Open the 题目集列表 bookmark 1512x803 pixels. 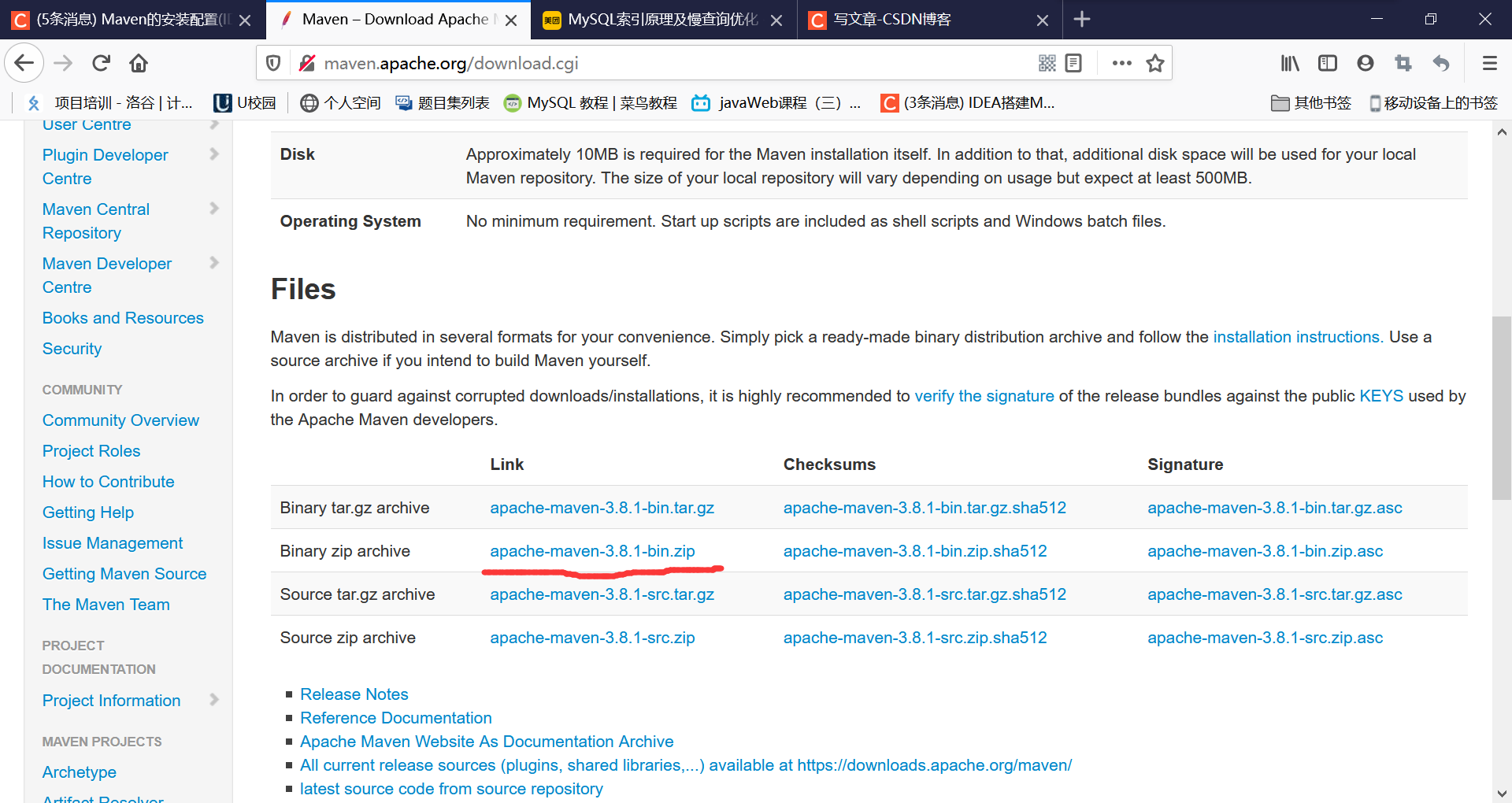(443, 103)
